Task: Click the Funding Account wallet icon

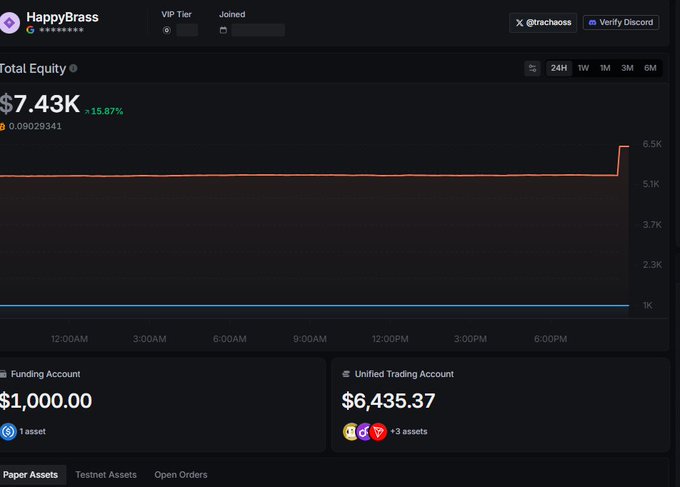Action: pos(3,374)
